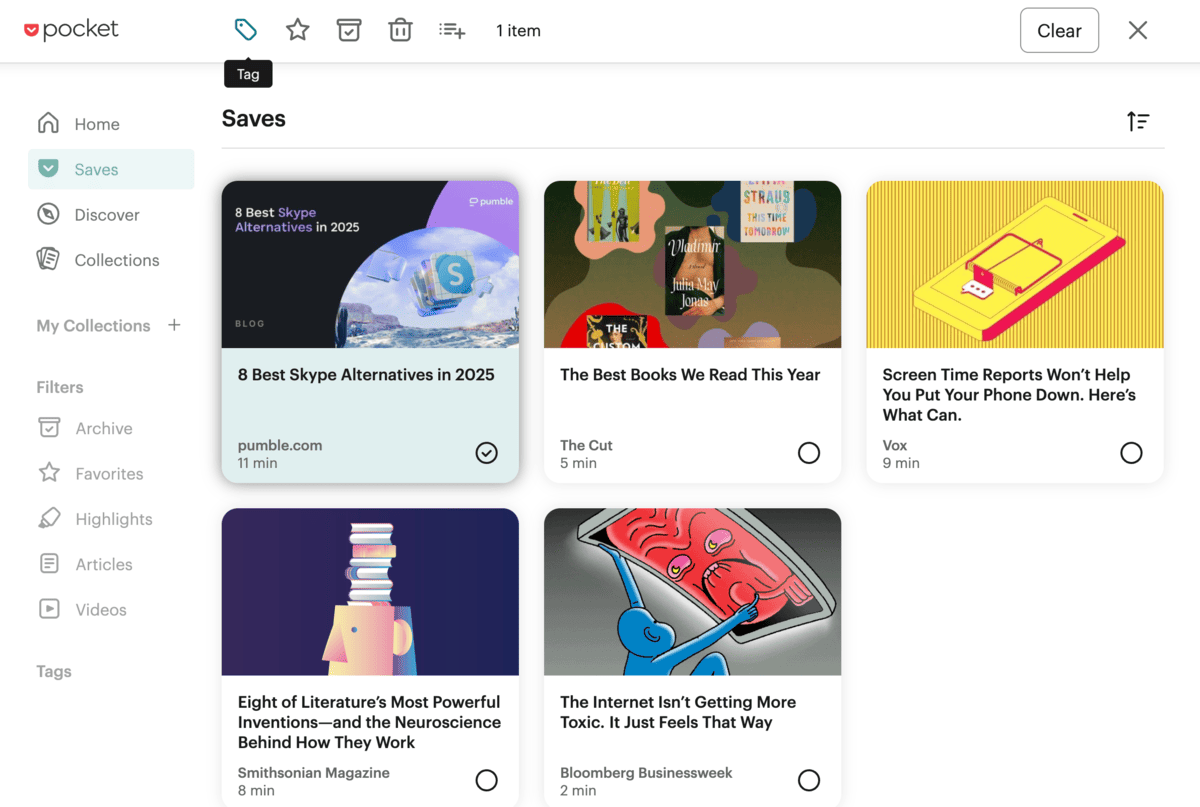Click The Cut publisher name
The image size is (1200, 807).
coord(586,445)
